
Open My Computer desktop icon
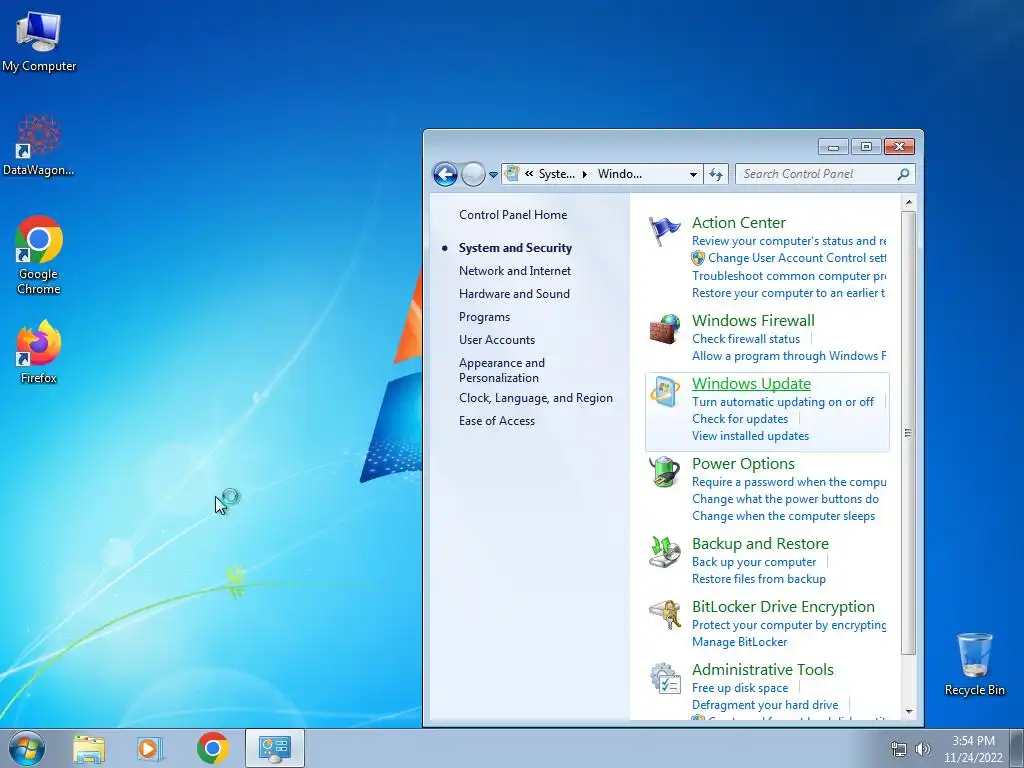(39, 41)
